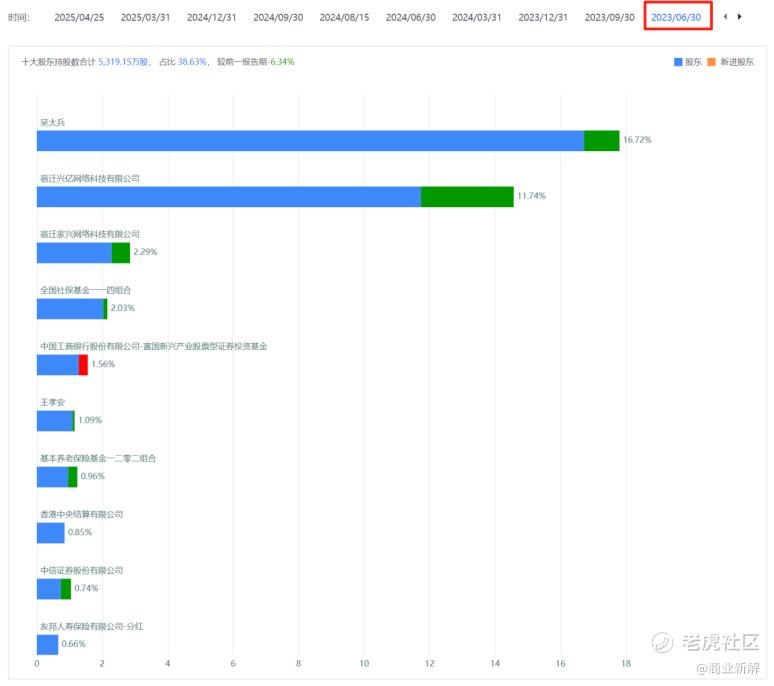Click the bar for 基本养老保险基金一二零二组合
This screenshot has width=774, height=686.
57,477
